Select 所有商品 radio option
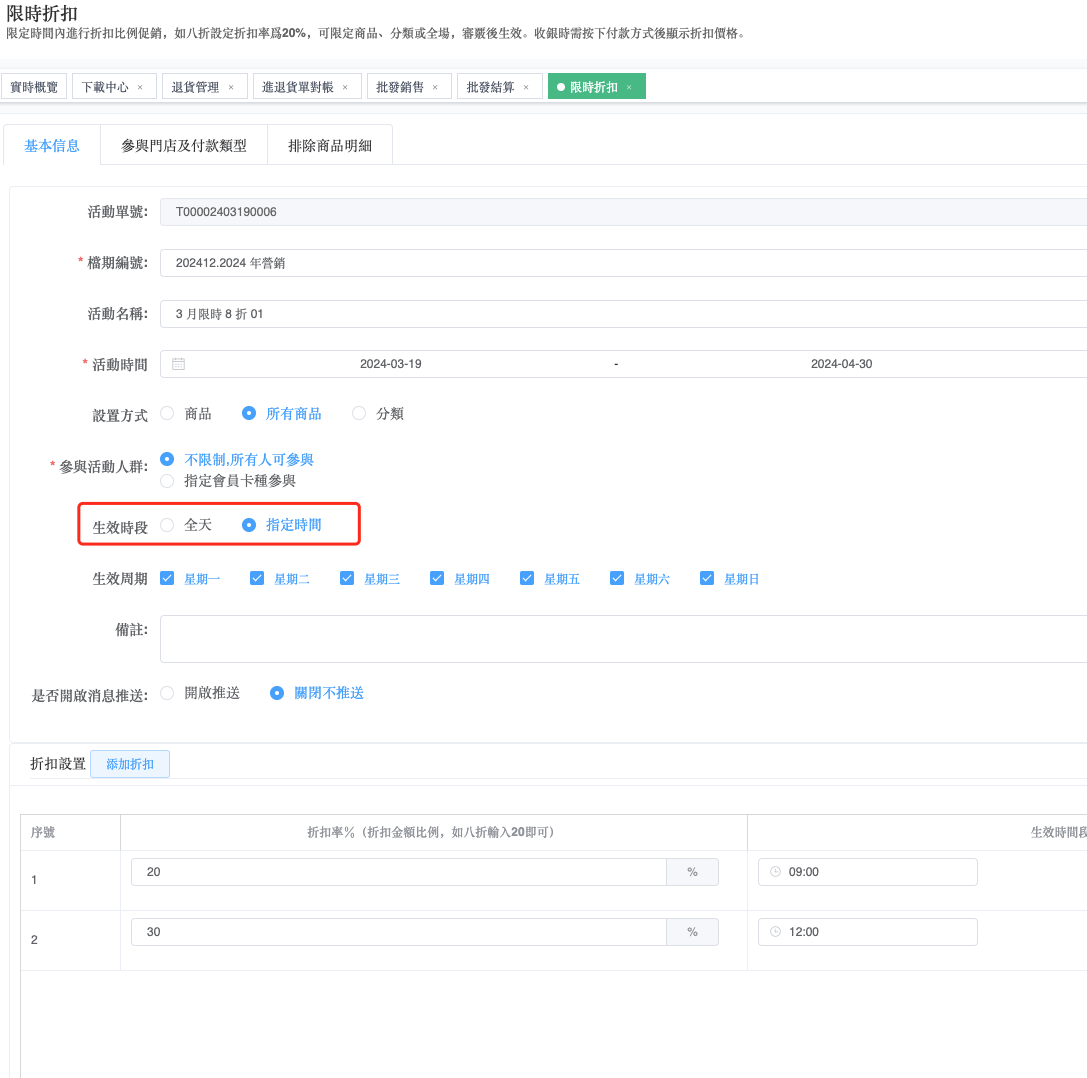The image size is (1087, 1078). click(249, 413)
